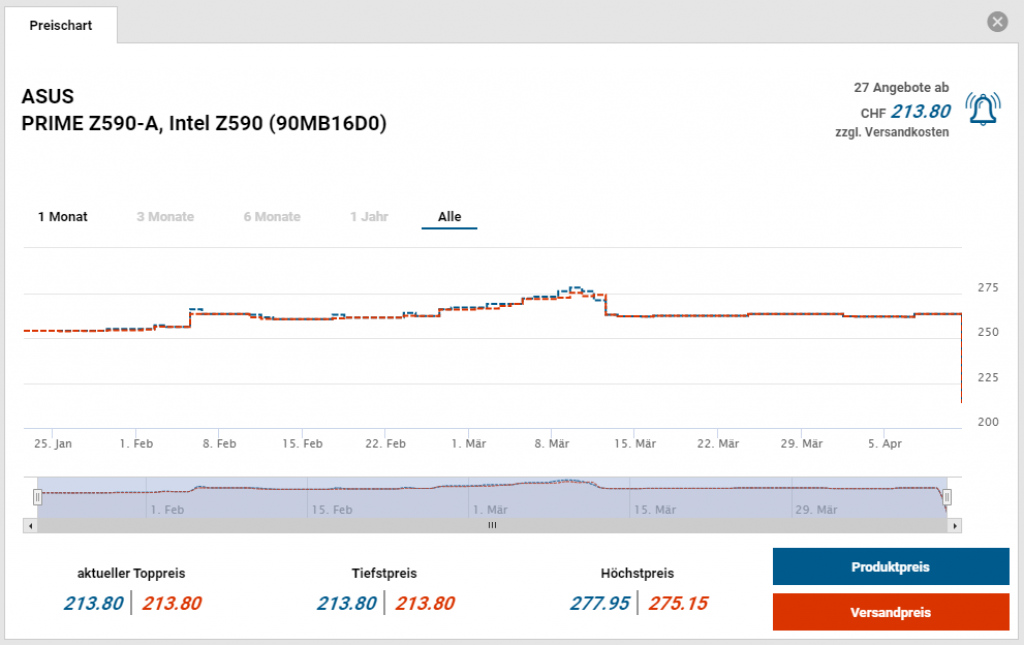The height and width of the screenshot is (645, 1024).
Task: Select the 3 Monate time range
Action: (165, 217)
